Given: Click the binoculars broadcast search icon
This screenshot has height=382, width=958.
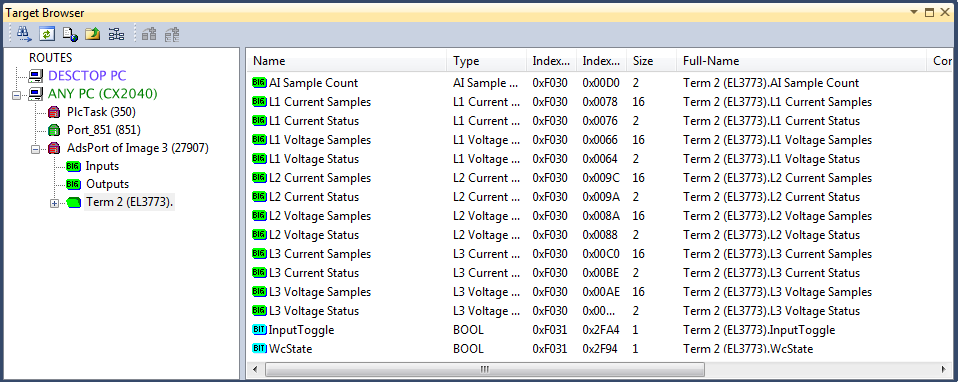Looking at the screenshot, I should (24, 34).
